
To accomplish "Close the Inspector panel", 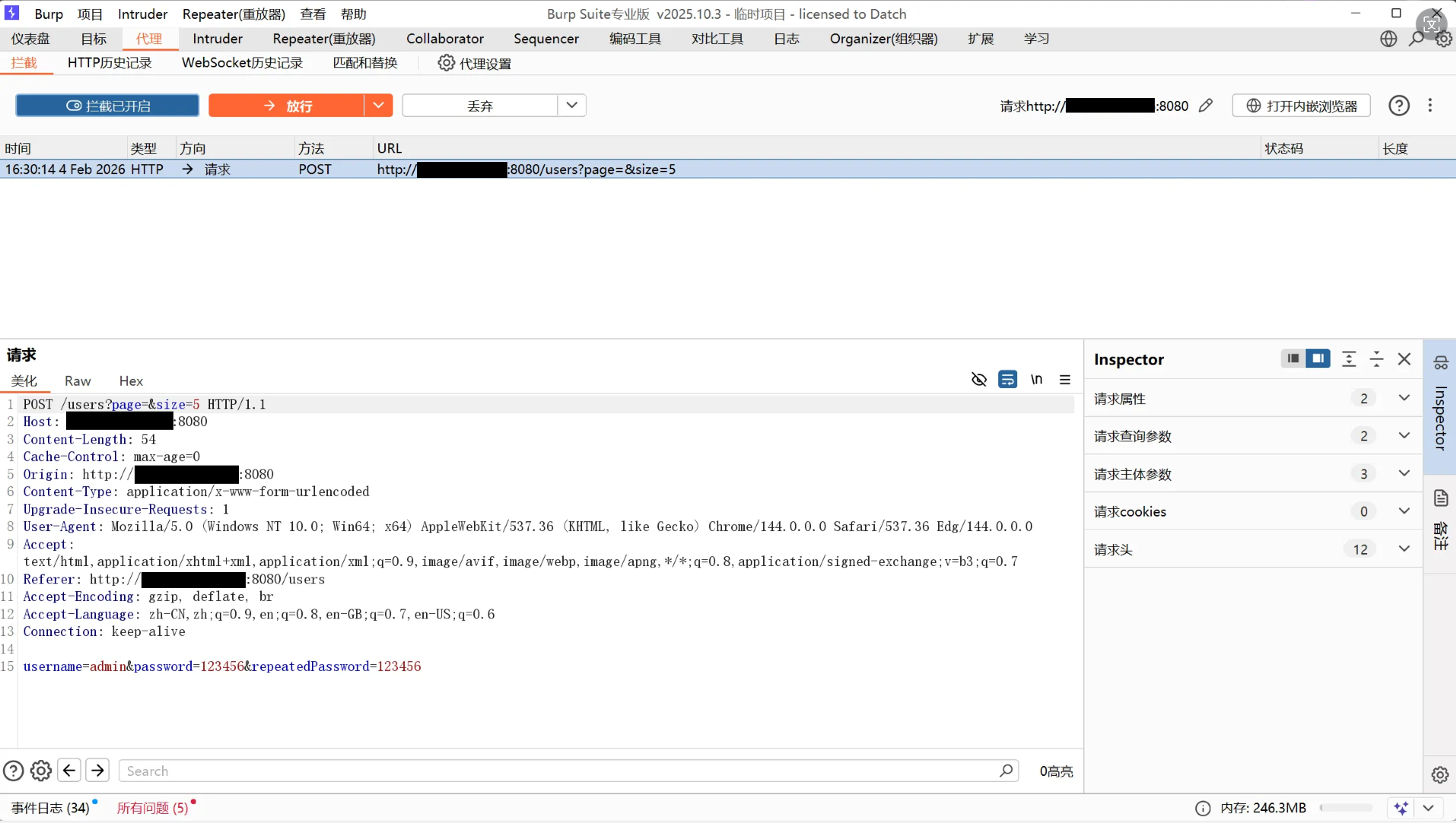I will (1404, 359).
